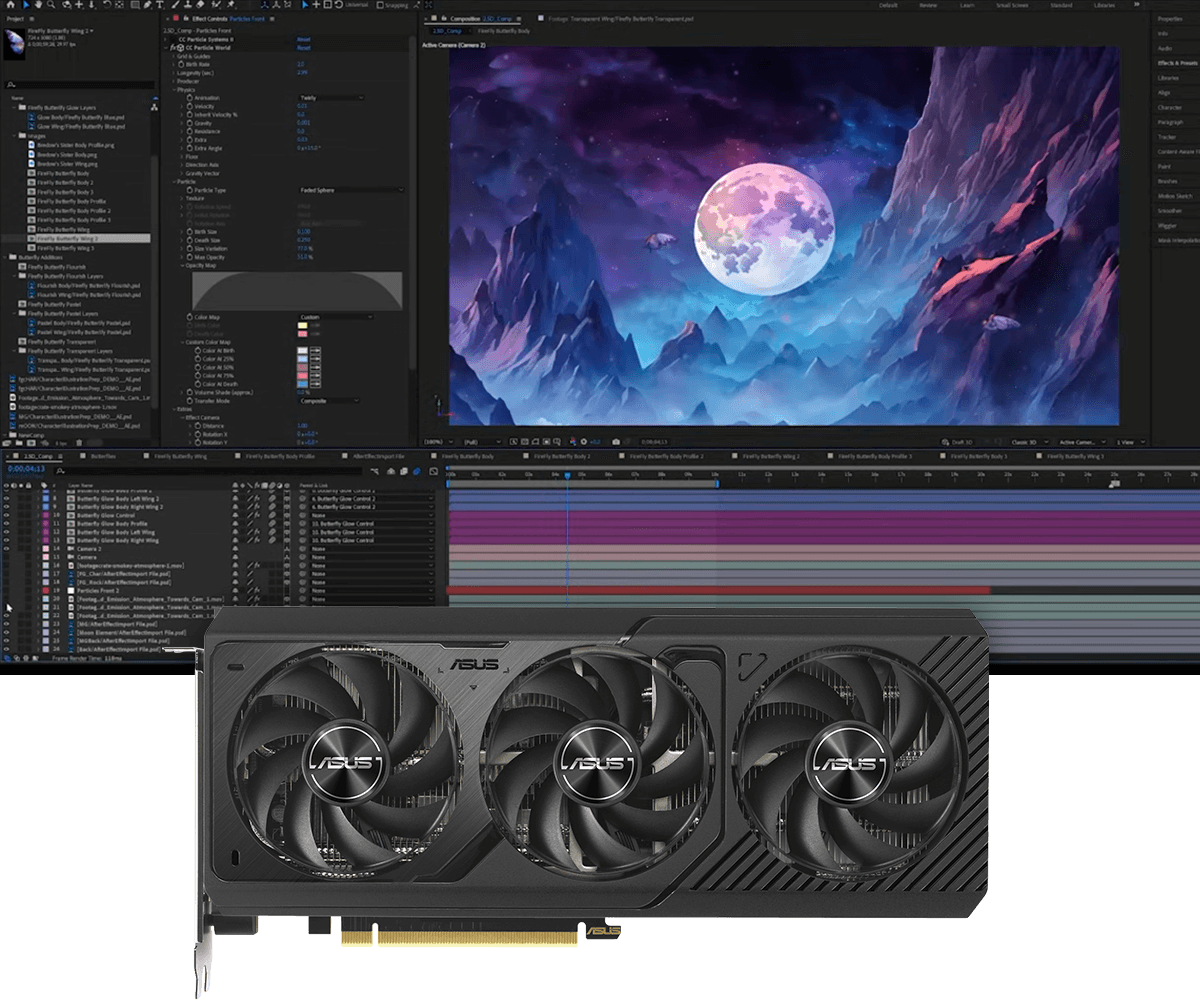Click the Color At Birth color swatch
The image size is (1200, 1000).
click(x=302, y=350)
